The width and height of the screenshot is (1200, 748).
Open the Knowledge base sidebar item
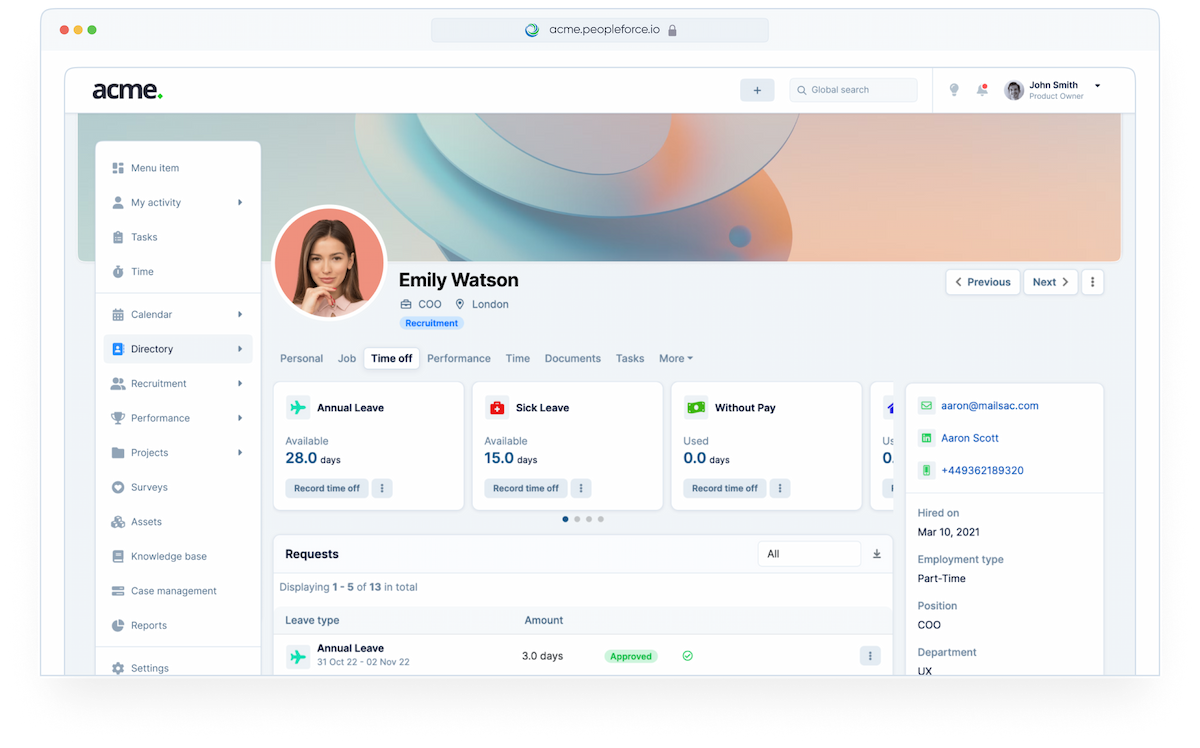[168, 556]
